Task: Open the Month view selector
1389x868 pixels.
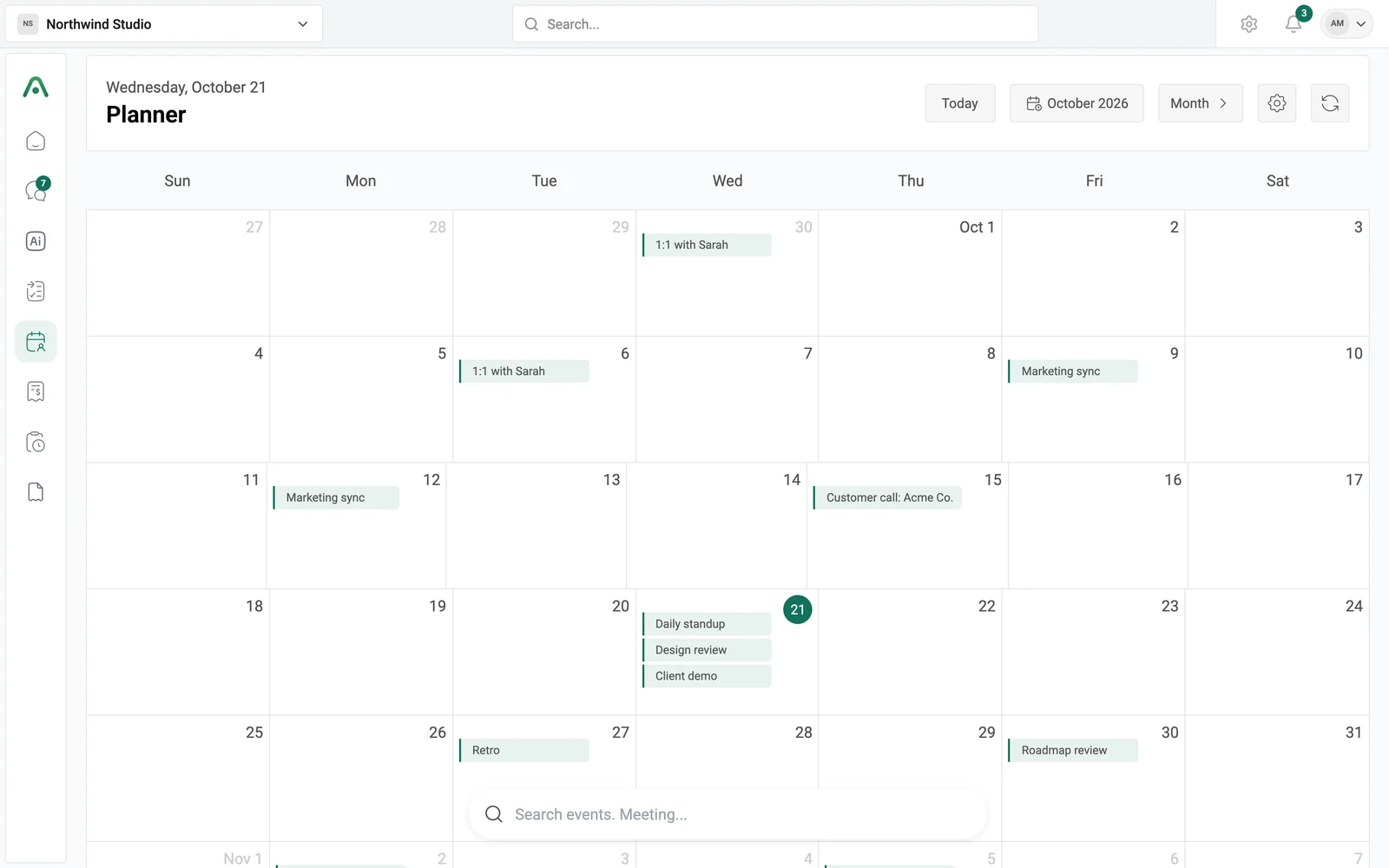Action: click(x=1201, y=103)
